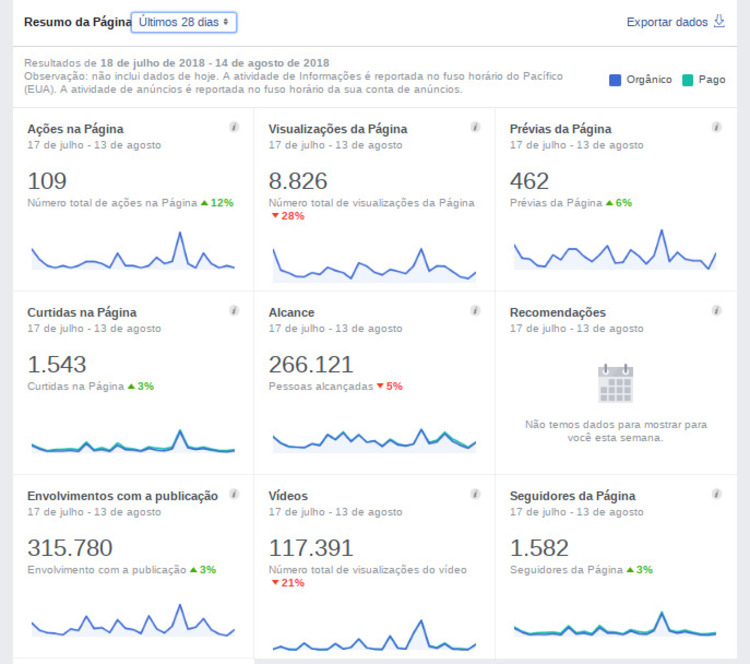Click info icon on Prévias da Página card

[716, 127]
